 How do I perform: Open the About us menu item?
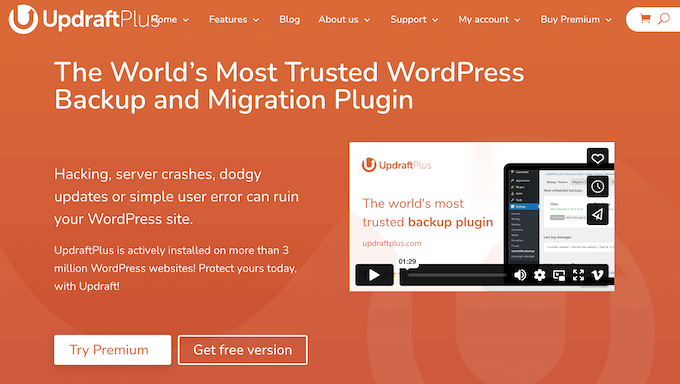338,20
